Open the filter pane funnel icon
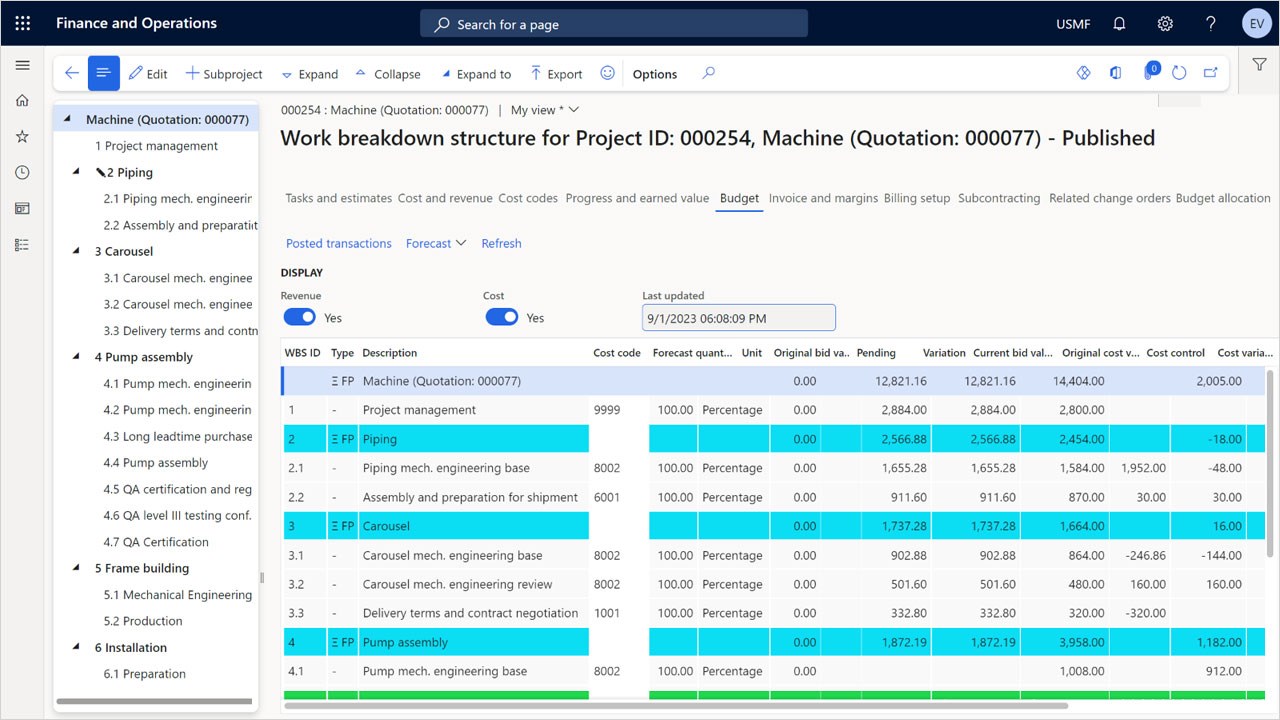Image resolution: width=1280 pixels, height=720 pixels. 1259,64
